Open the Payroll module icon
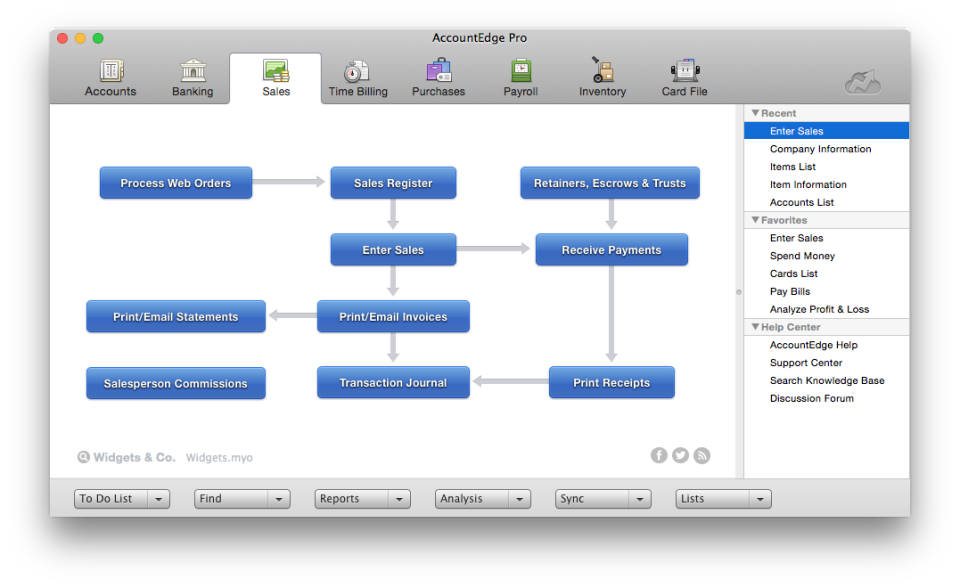Image resolution: width=960 pixels, height=588 pixels. (x=520, y=75)
